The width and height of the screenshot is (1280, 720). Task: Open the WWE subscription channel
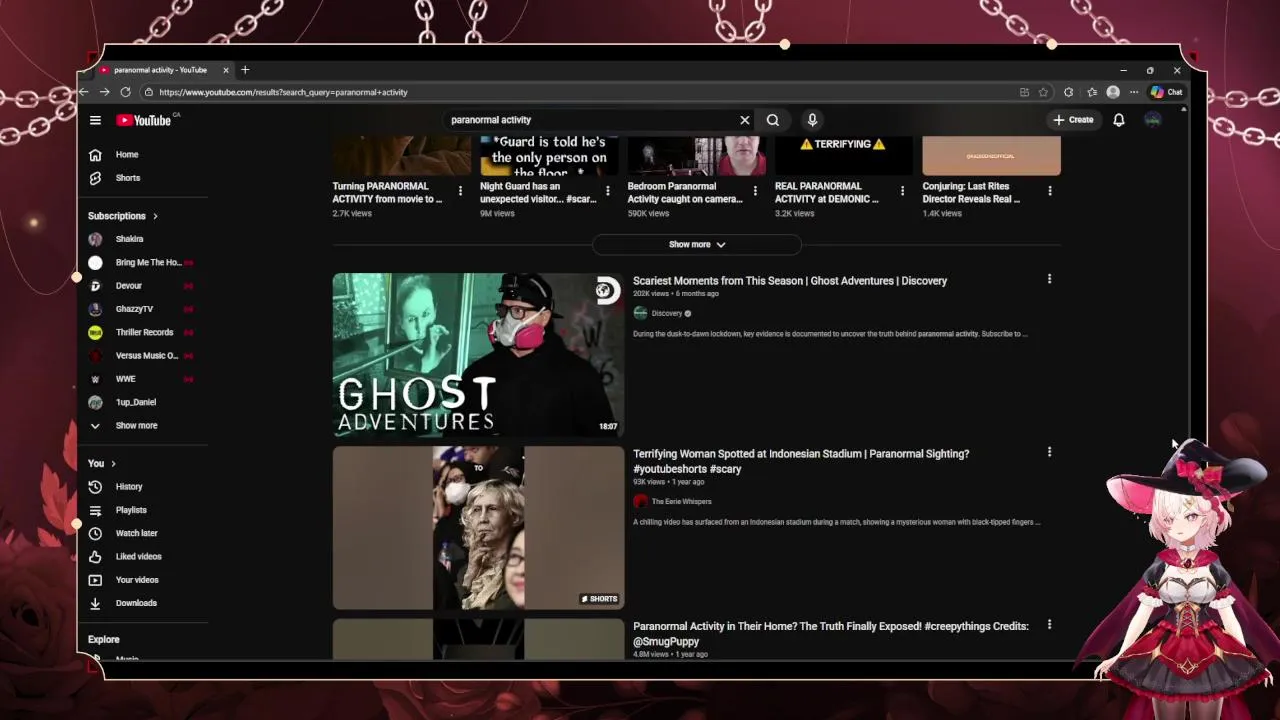pos(125,379)
